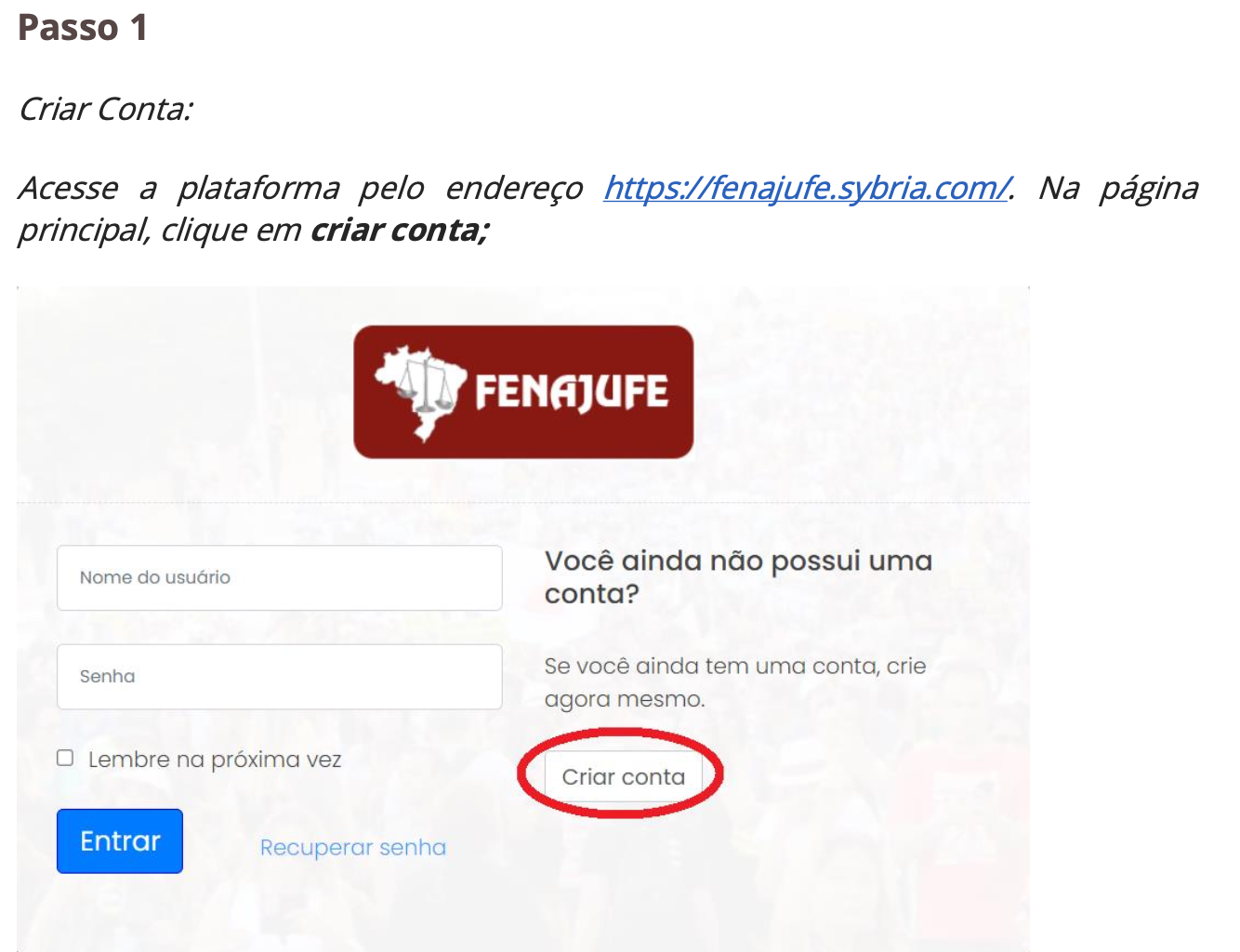1240x952 pixels.
Task: Focus the 'Nome do usuário' field
Action: (x=280, y=577)
